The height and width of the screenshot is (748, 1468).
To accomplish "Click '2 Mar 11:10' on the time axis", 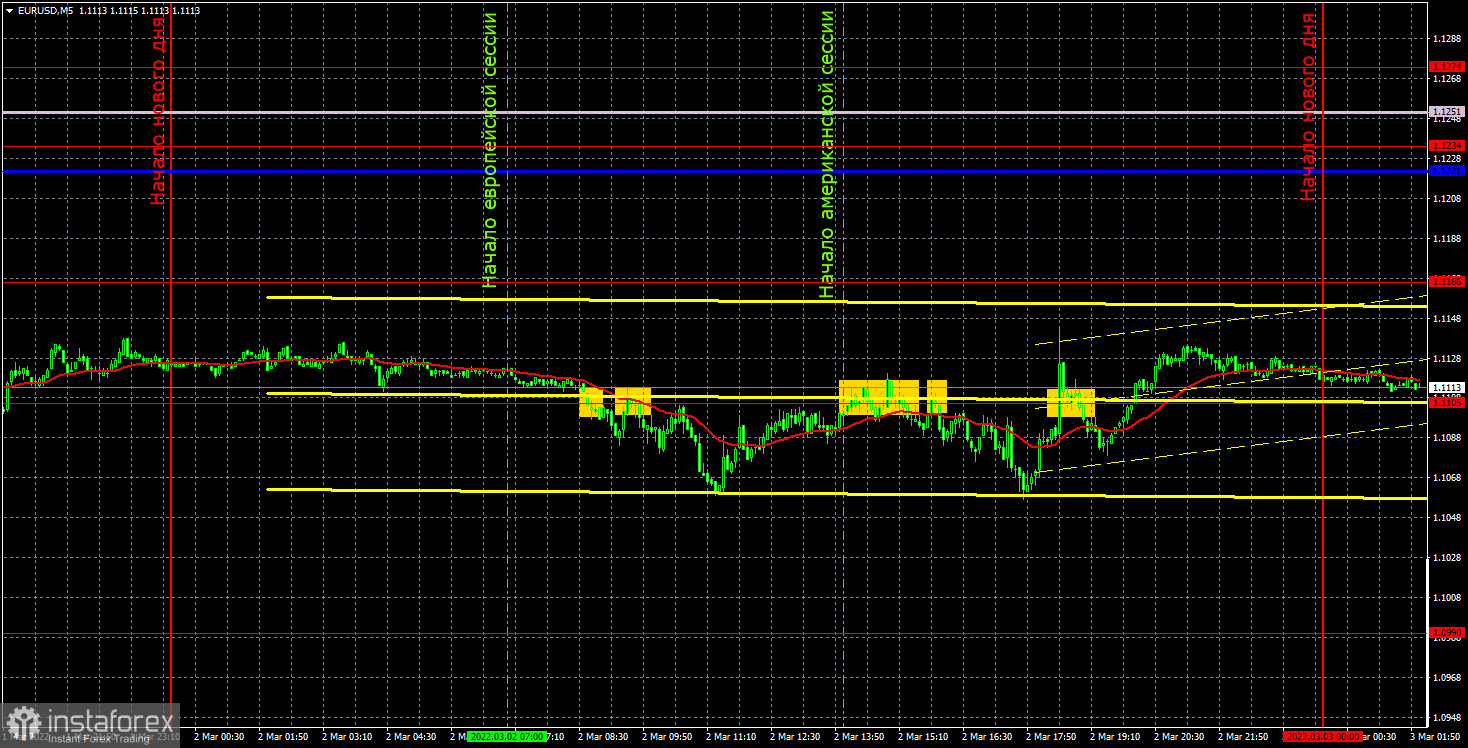I will tap(731, 736).
